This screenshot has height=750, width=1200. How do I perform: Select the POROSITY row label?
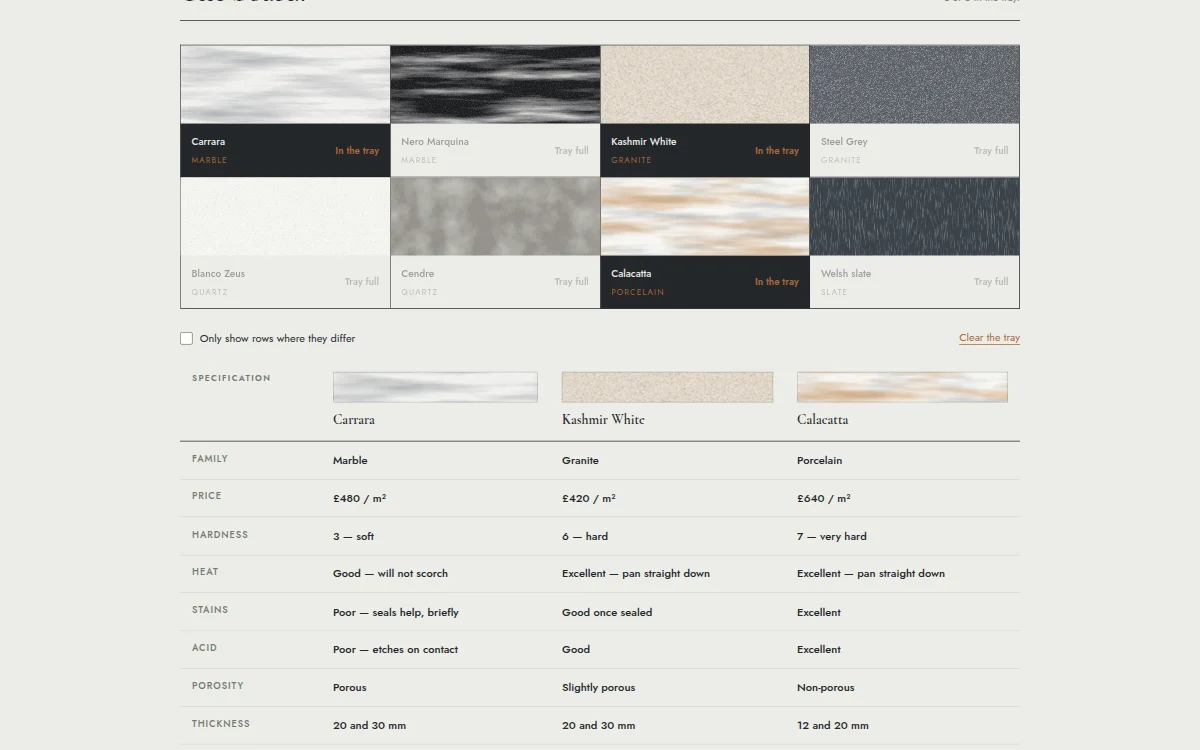(218, 686)
